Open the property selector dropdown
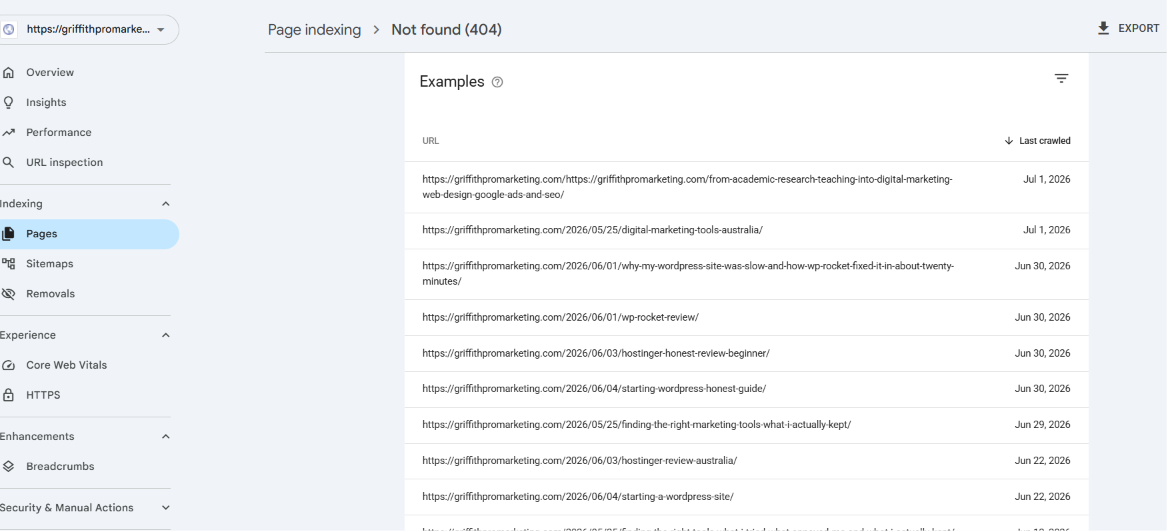 coord(89,30)
